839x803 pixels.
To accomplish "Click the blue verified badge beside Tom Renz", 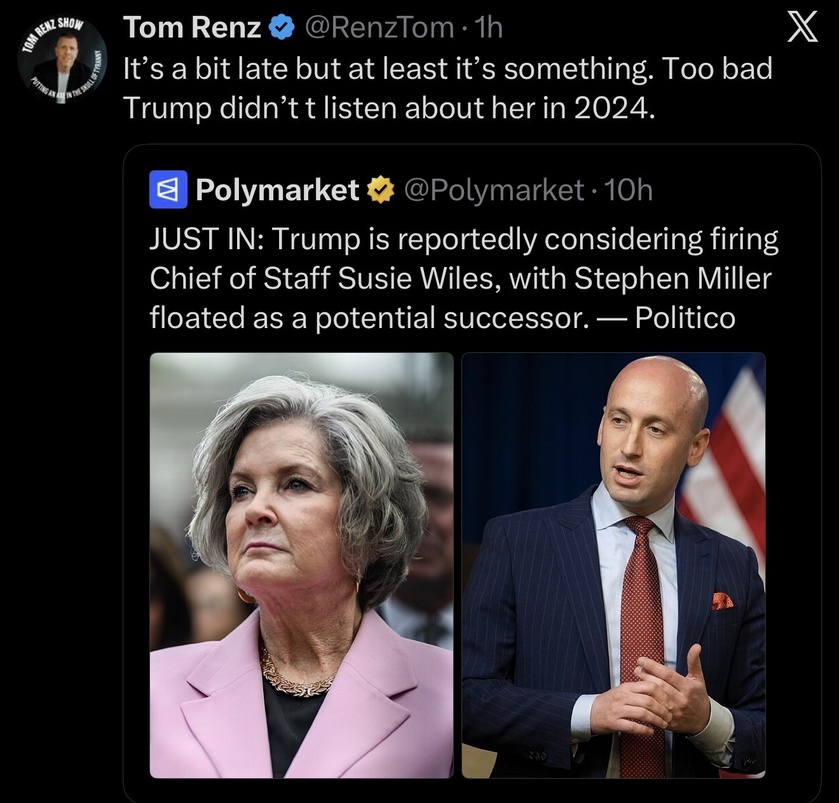I will pos(281,27).
